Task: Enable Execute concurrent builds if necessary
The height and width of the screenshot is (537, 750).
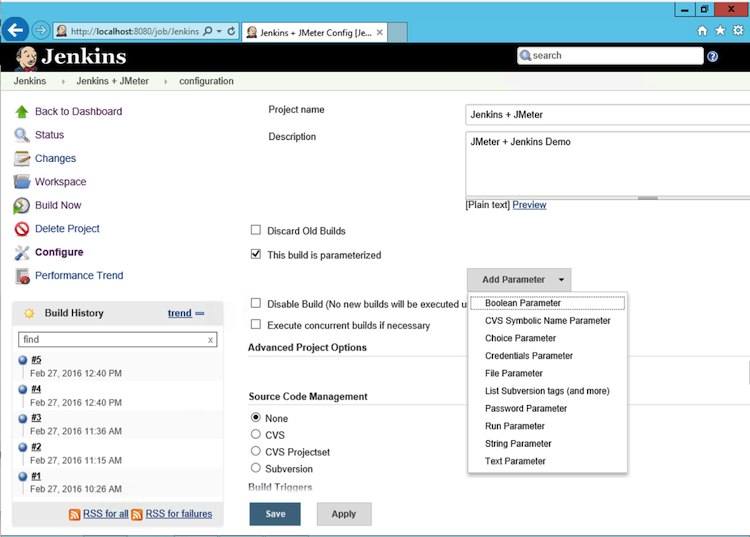Action: [256, 324]
